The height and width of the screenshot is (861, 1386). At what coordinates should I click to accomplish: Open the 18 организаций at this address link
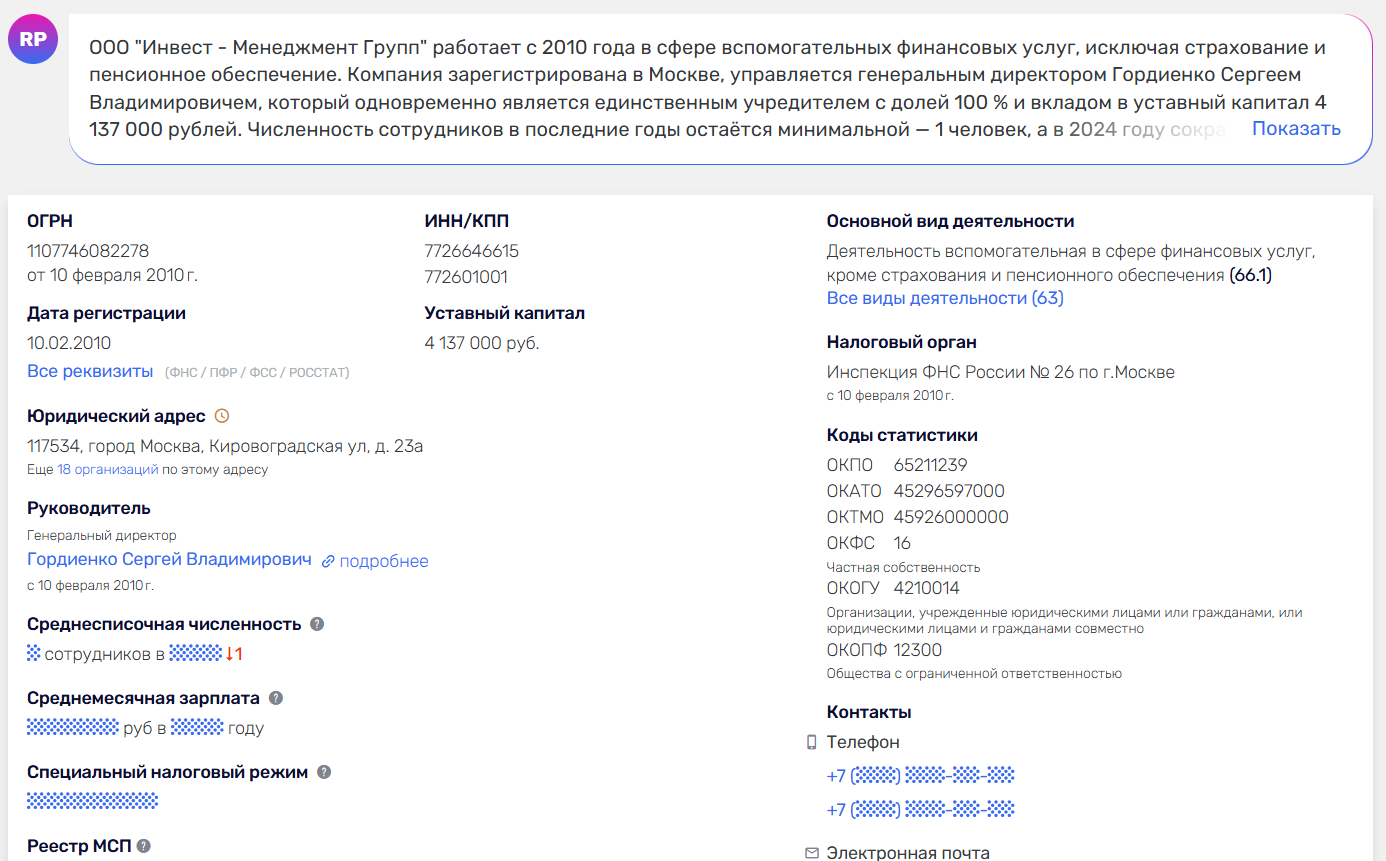coord(108,469)
